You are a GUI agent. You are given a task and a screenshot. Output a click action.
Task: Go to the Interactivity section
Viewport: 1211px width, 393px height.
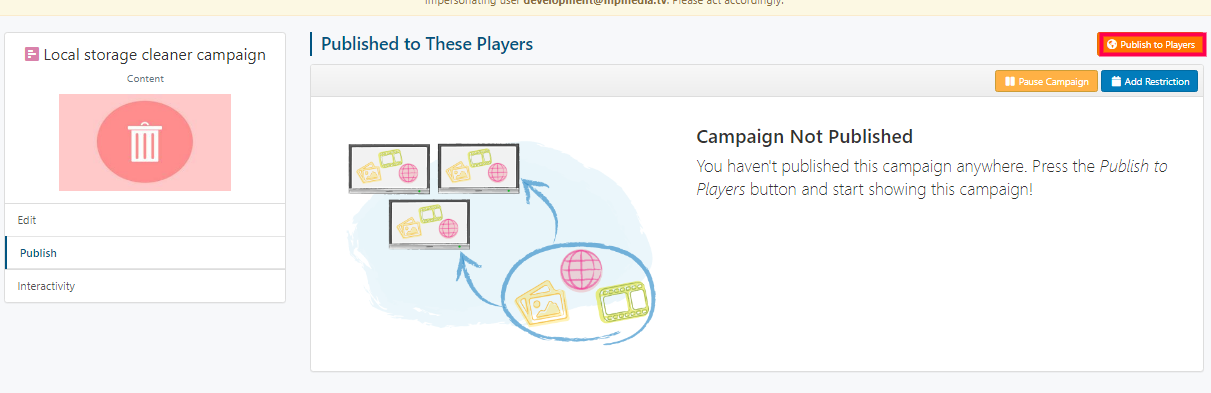[x=145, y=286]
